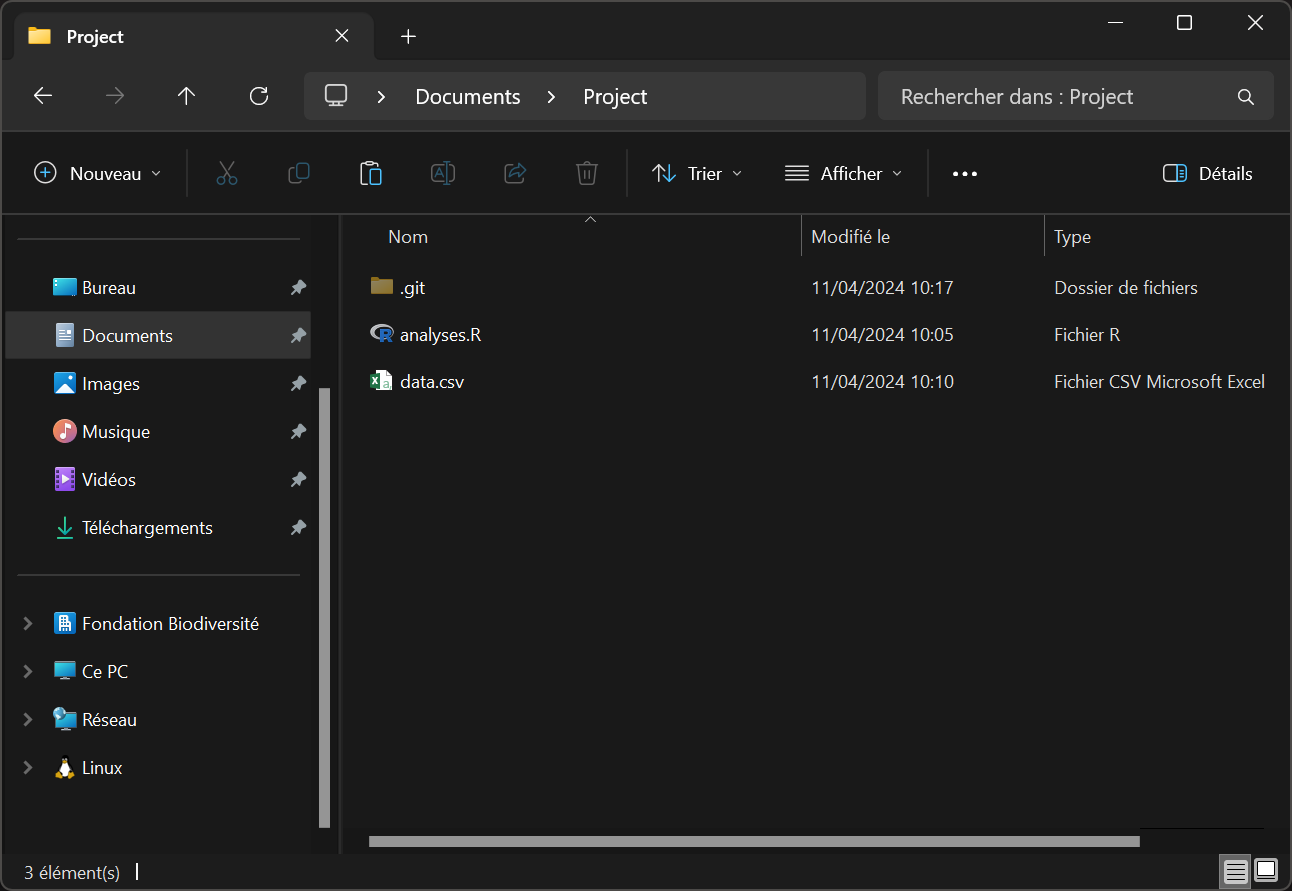Click the Refresh icon in navigation bar

click(259, 96)
